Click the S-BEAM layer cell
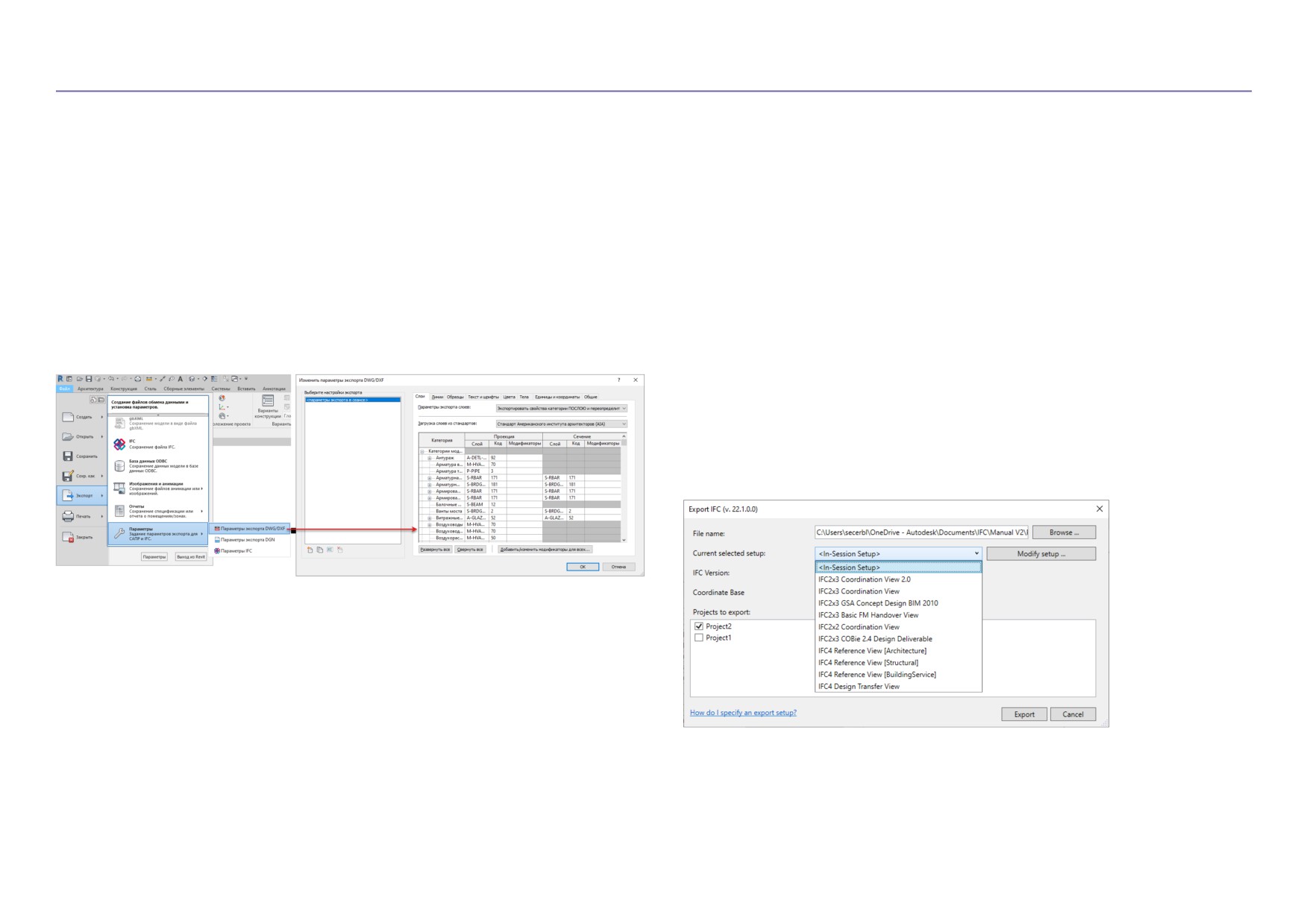Image resolution: width=1307 pixels, height=924 pixels. (x=477, y=504)
